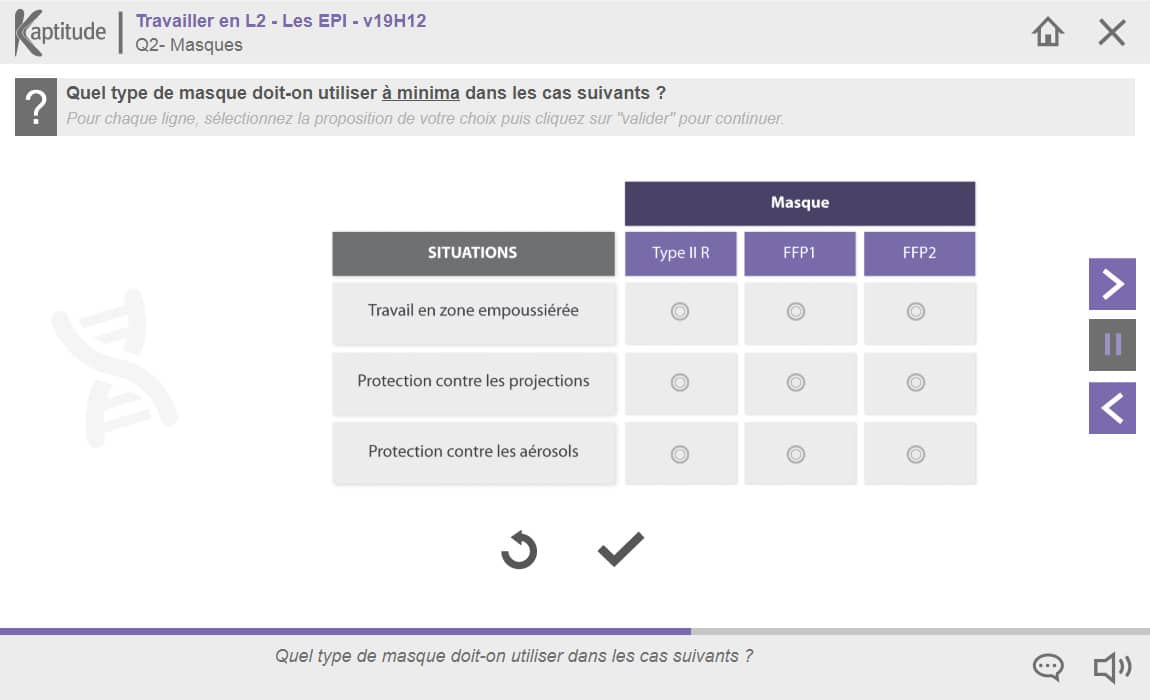1150x700 pixels.
Task: Reset answers with the circular arrow
Action: pos(519,550)
